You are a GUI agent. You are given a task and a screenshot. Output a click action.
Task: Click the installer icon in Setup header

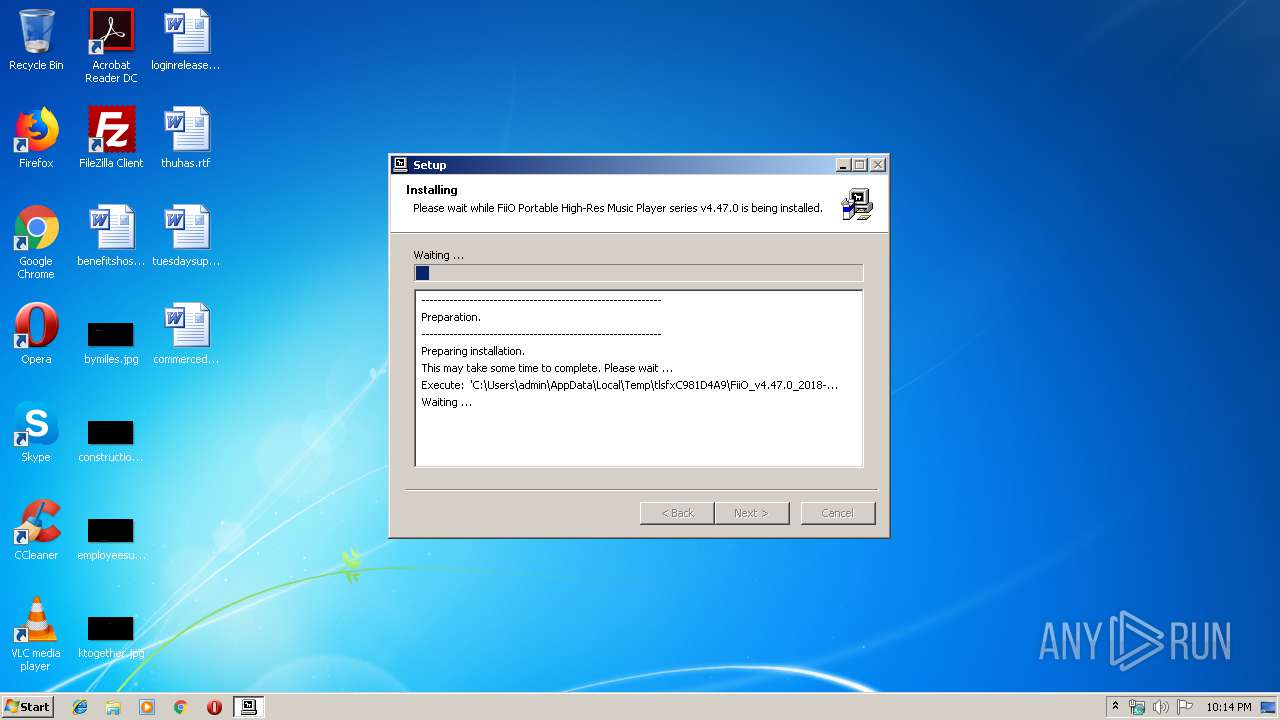(856, 204)
